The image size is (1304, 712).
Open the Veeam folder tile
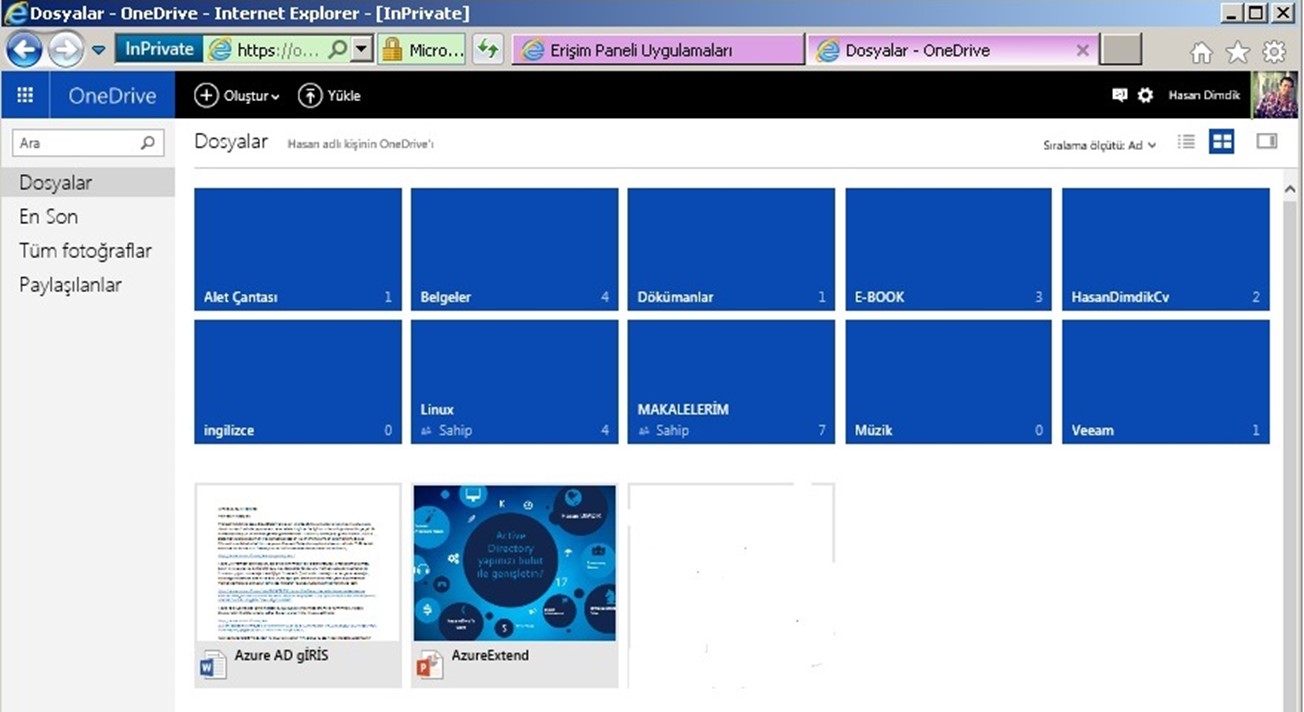coord(1166,382)
